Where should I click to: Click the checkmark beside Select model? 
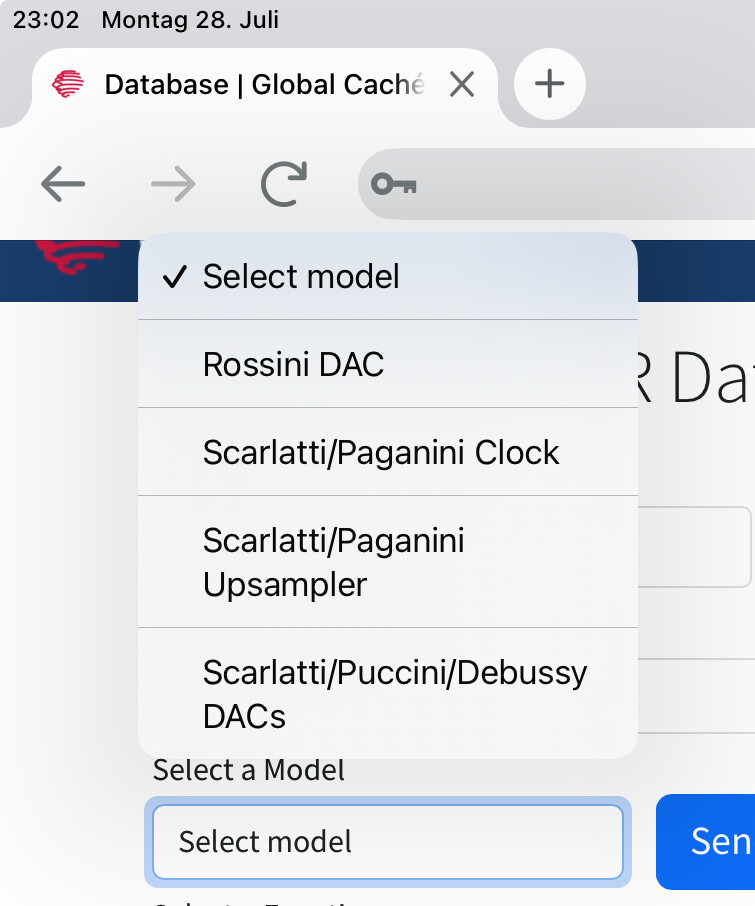[174, 276]
